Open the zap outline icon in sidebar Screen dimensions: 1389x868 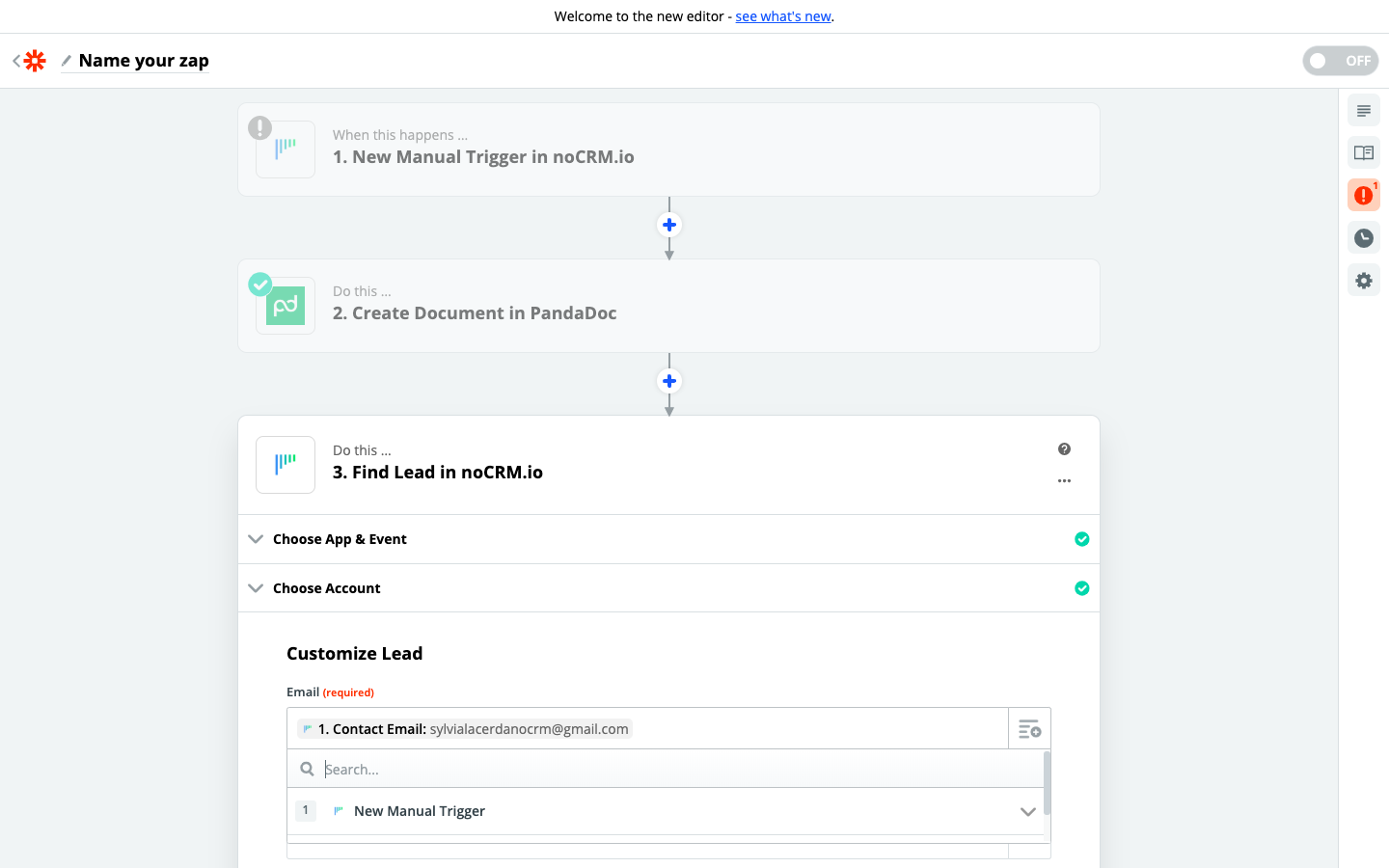coord(1363,111)
